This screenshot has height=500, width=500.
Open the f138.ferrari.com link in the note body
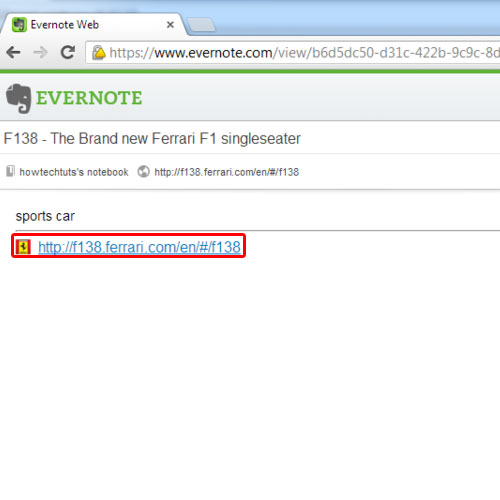(x=139, y=247)
